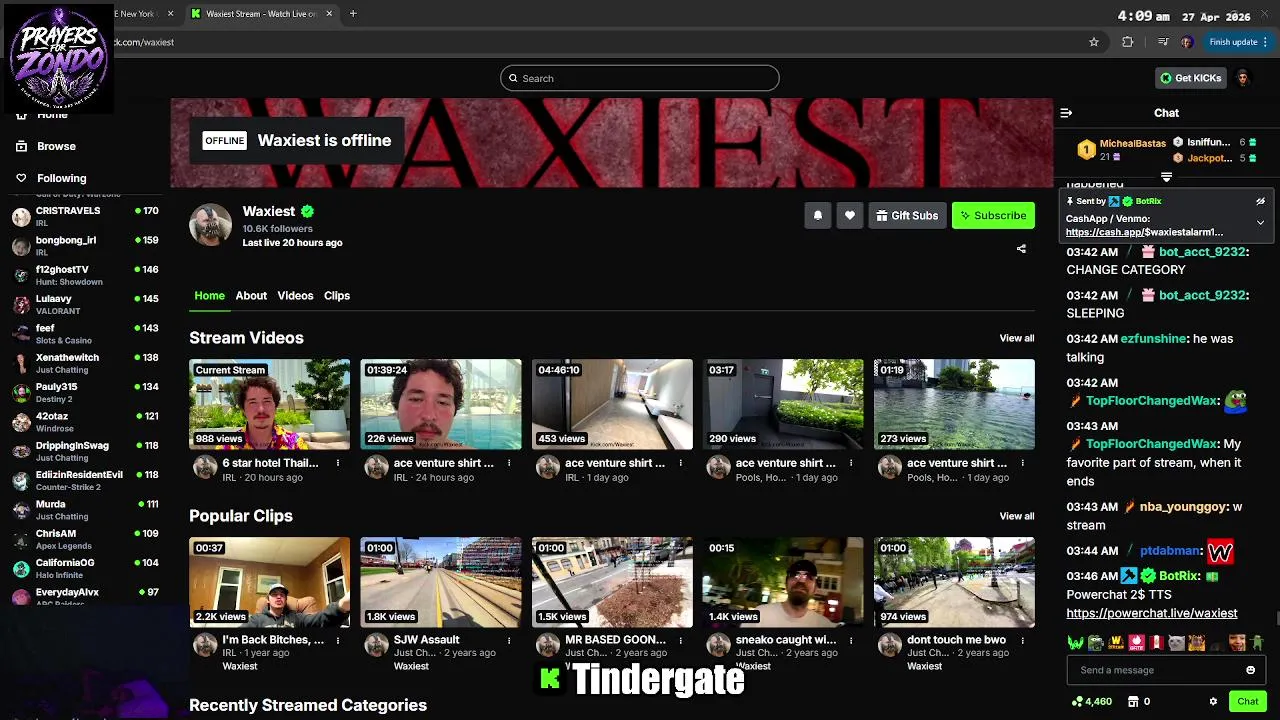Open options for 6 star hotel video
Image resolution: width=1280 pixels, height=720 pixels.
pyautogui.click(x=337, y=463)
